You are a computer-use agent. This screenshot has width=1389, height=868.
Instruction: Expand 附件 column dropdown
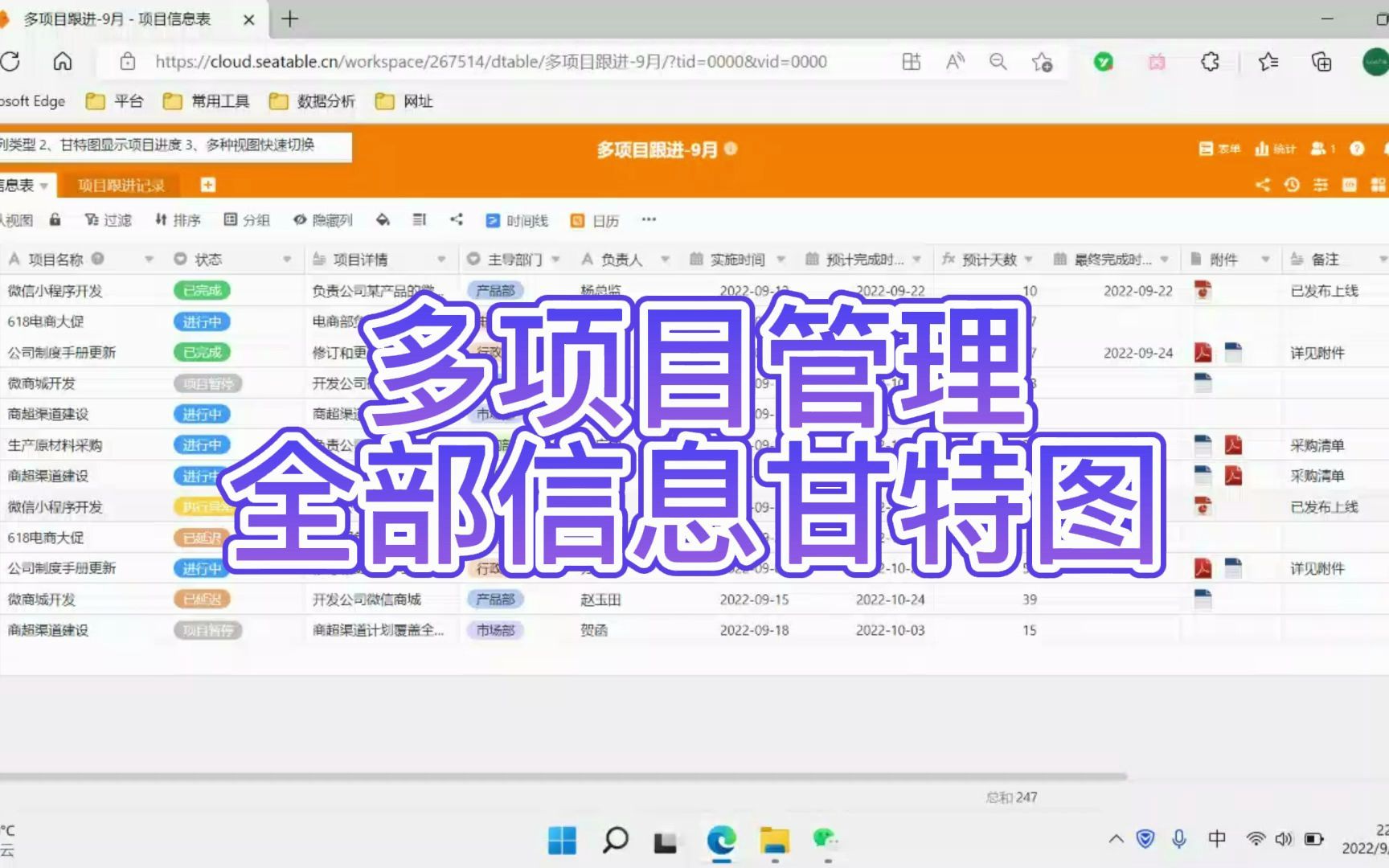tap(1265, 260)
